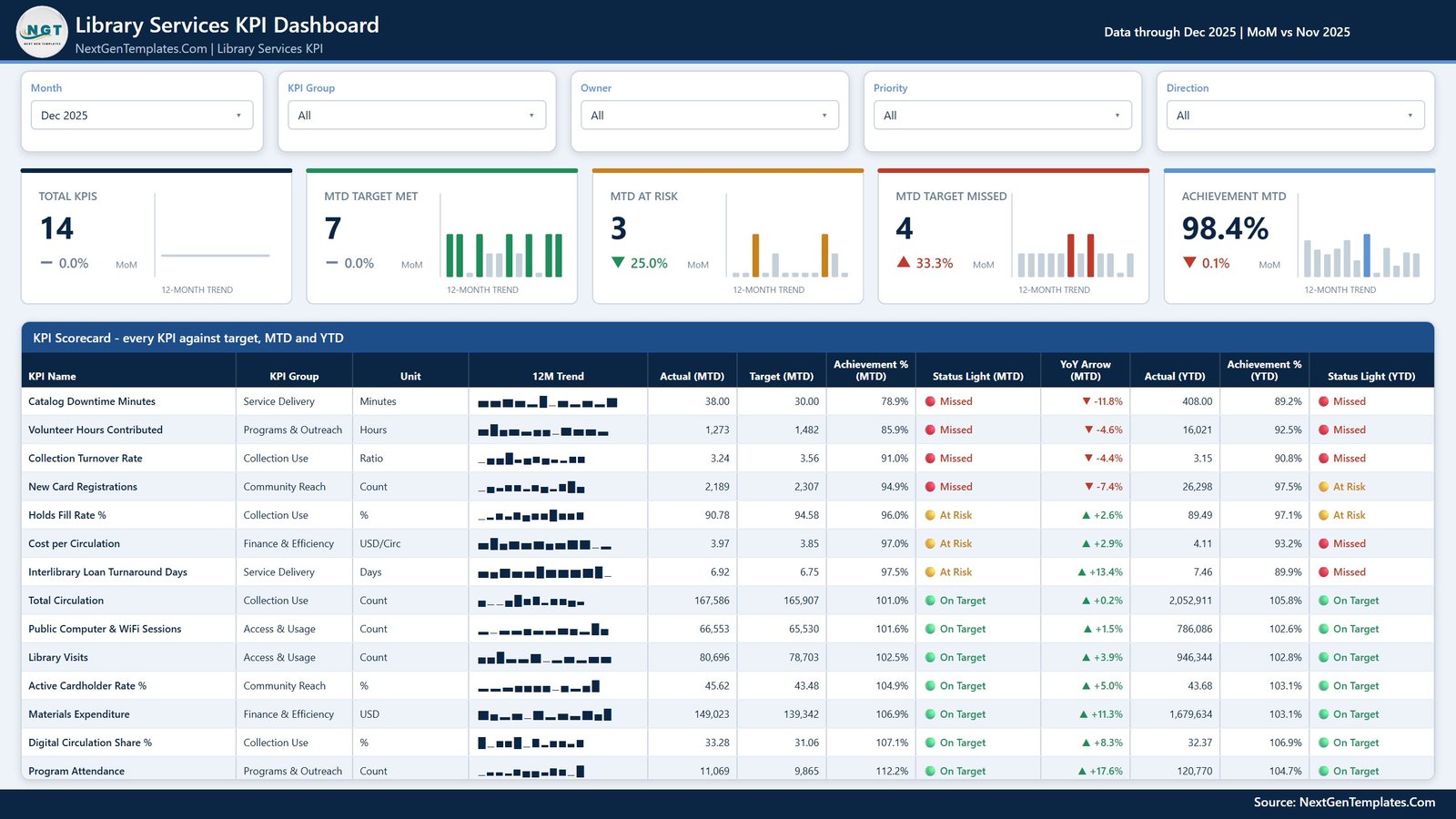Click the Active Cardholder Rate % KPI name
Viewport: 1456px width, 819px height.
pyautogui.click(x=87, y=686)
